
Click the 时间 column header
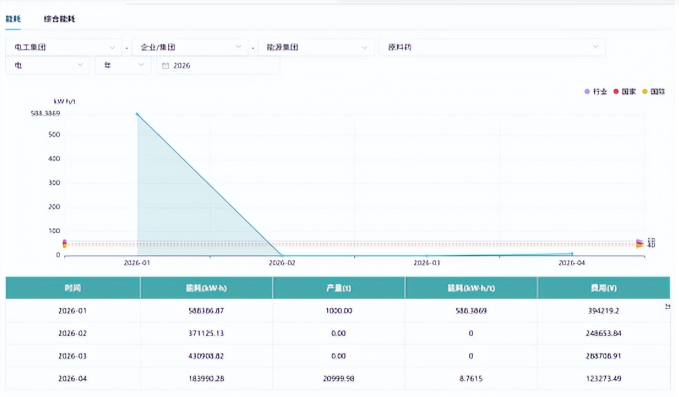[73, 288]
